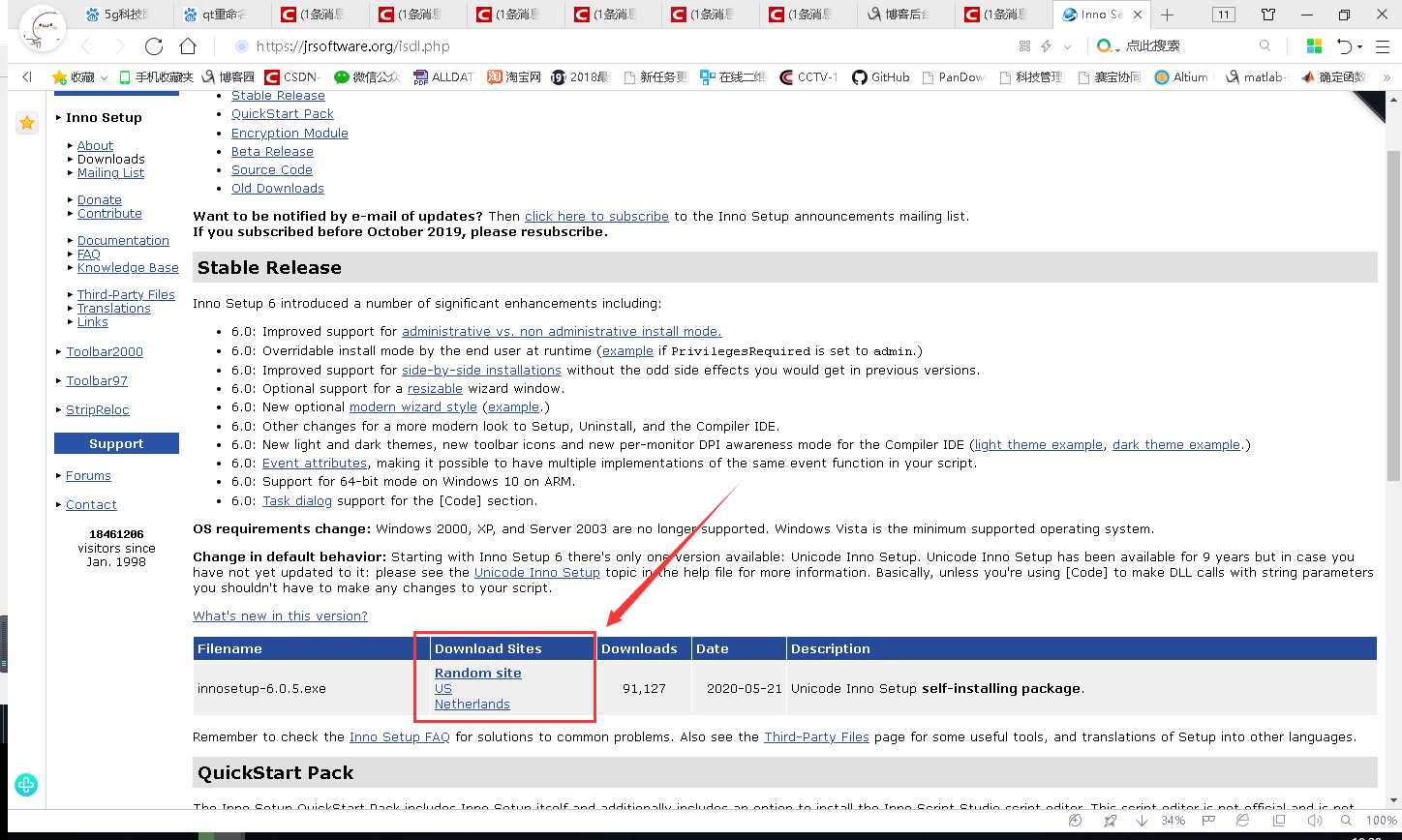Click the browser back arrow

pos(85,46)
